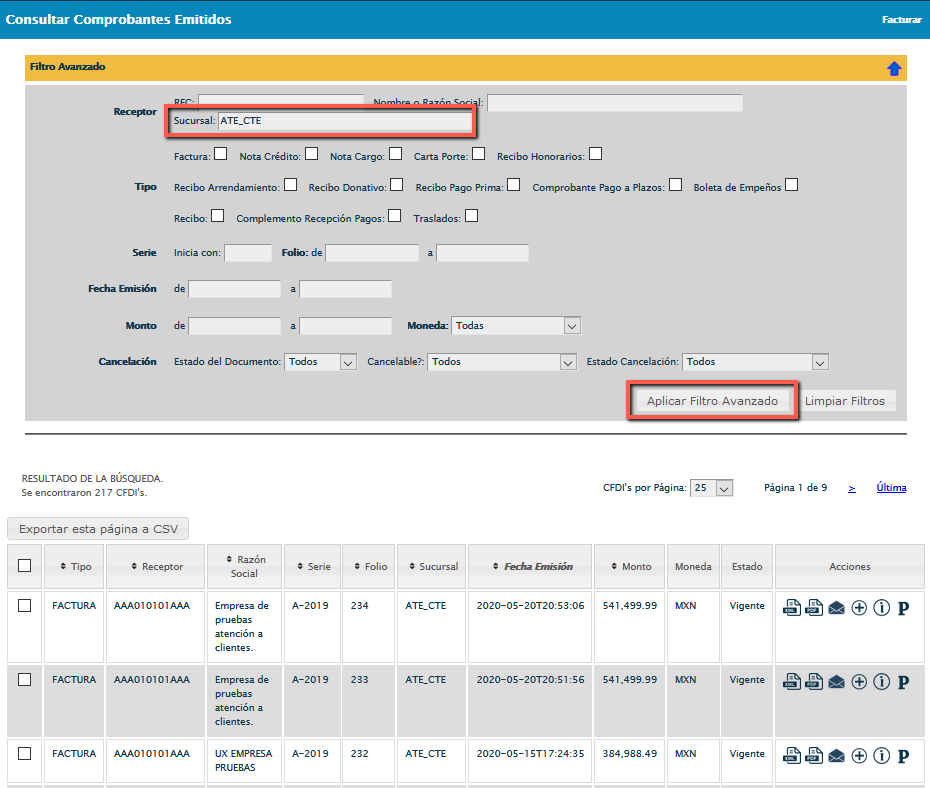Image resolution: width=930 pixels, height=788 pixels.
Task: Tick the select-all checkbox in table header
Action: (25, 566)
